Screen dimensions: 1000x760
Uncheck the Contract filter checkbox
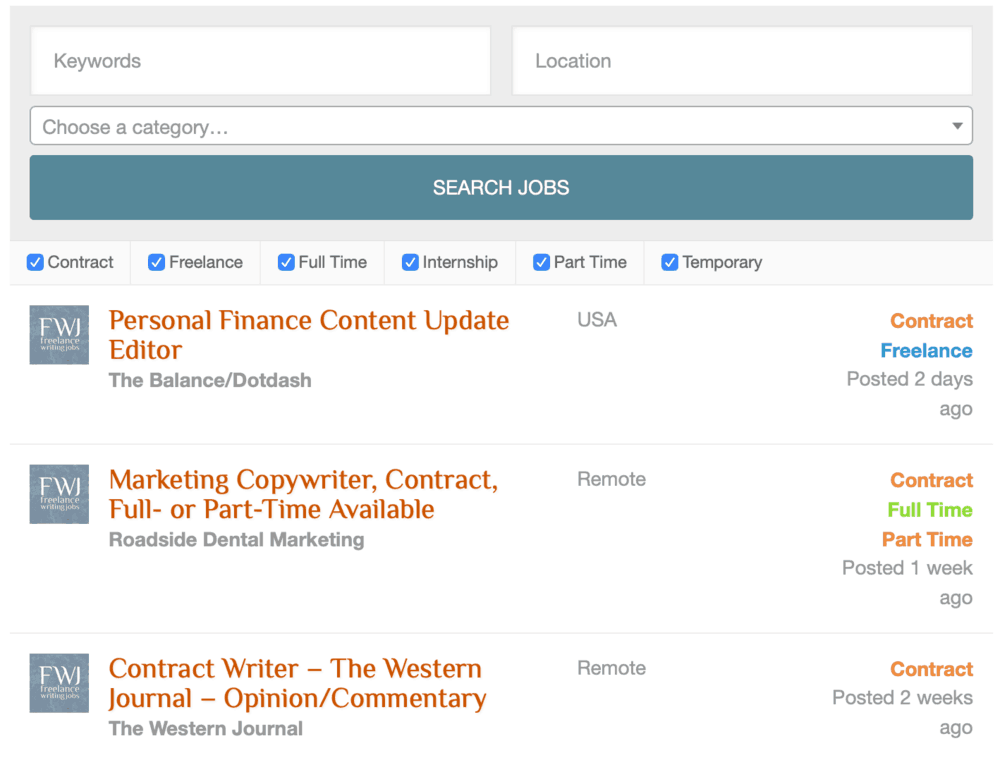35,262
